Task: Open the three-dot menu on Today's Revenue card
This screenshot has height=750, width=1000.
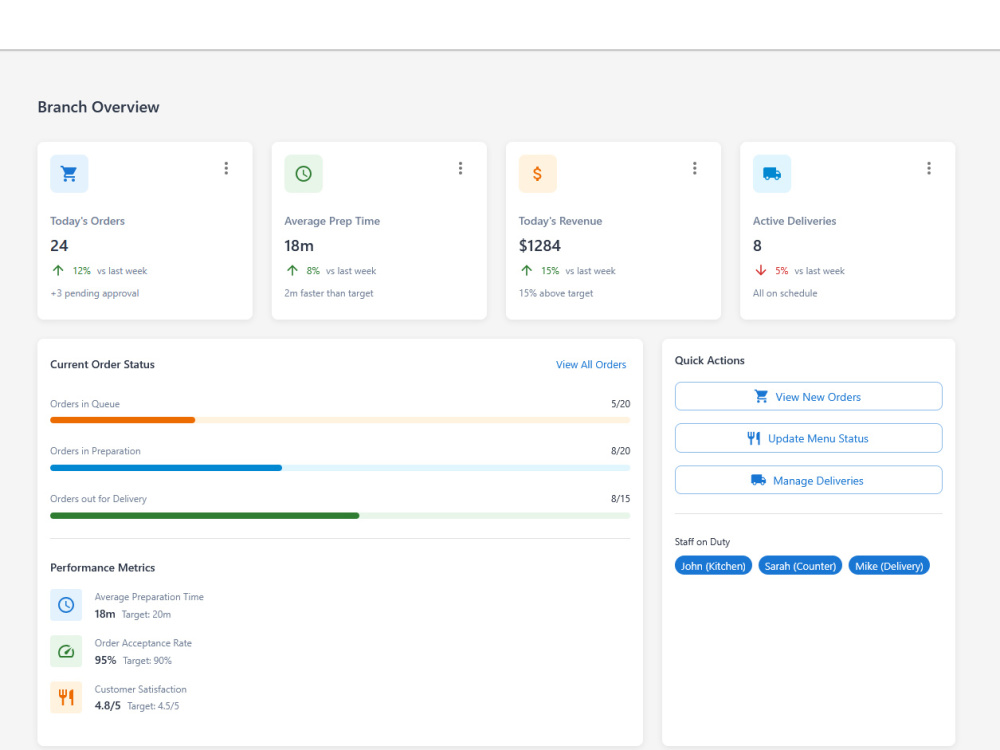Action: [x=695, y=168]
